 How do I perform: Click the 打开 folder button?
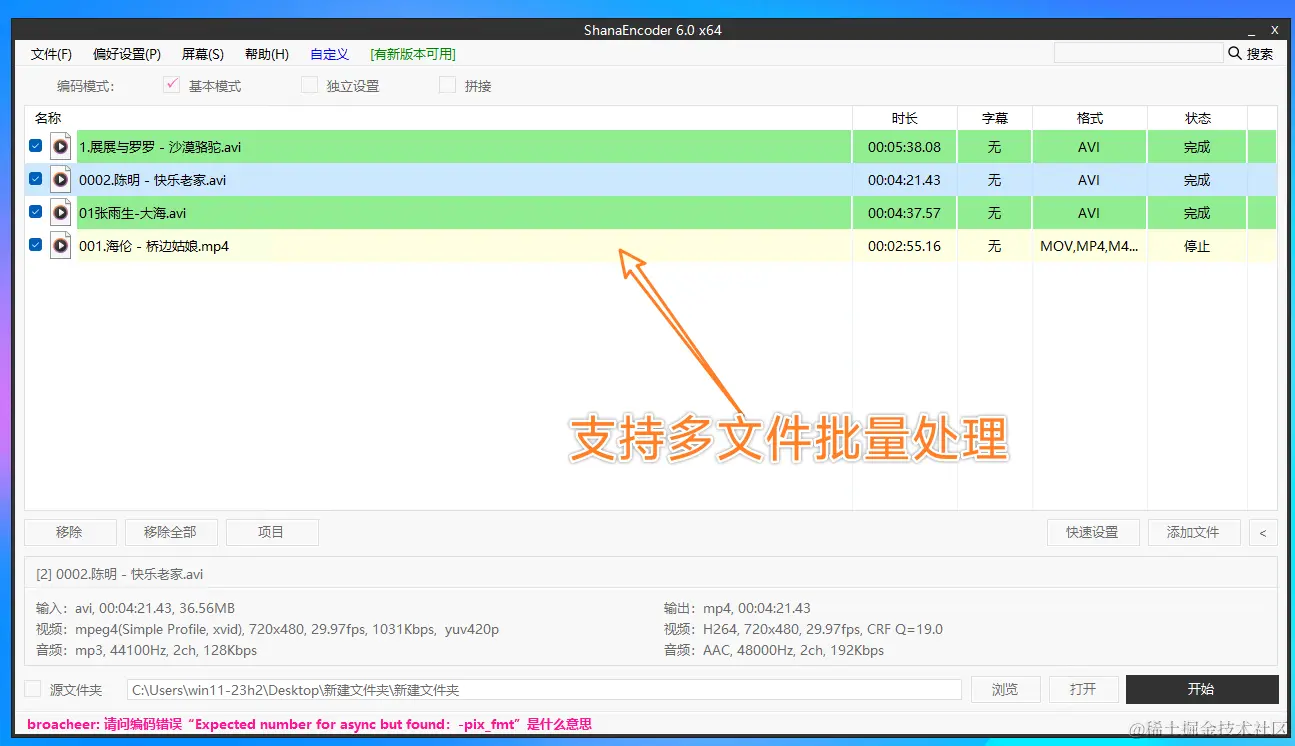[x=1083, y=689]
